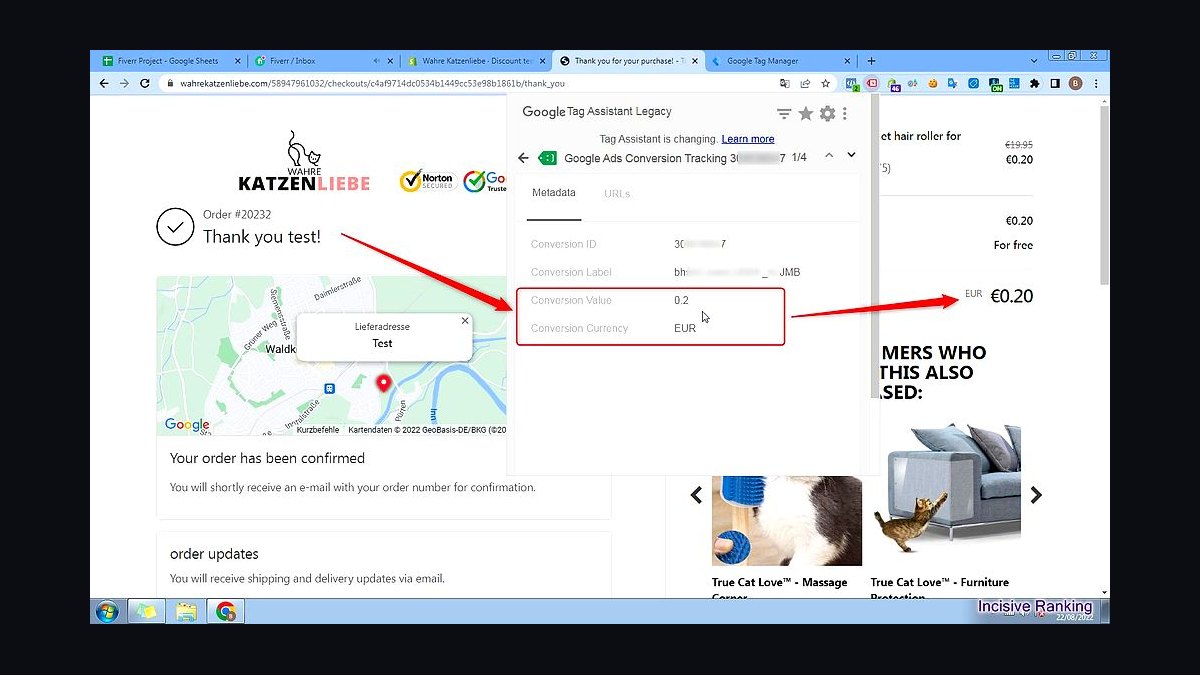Open the profile avatar B
Screen dimensions: 1200x675
(1075, 84)
